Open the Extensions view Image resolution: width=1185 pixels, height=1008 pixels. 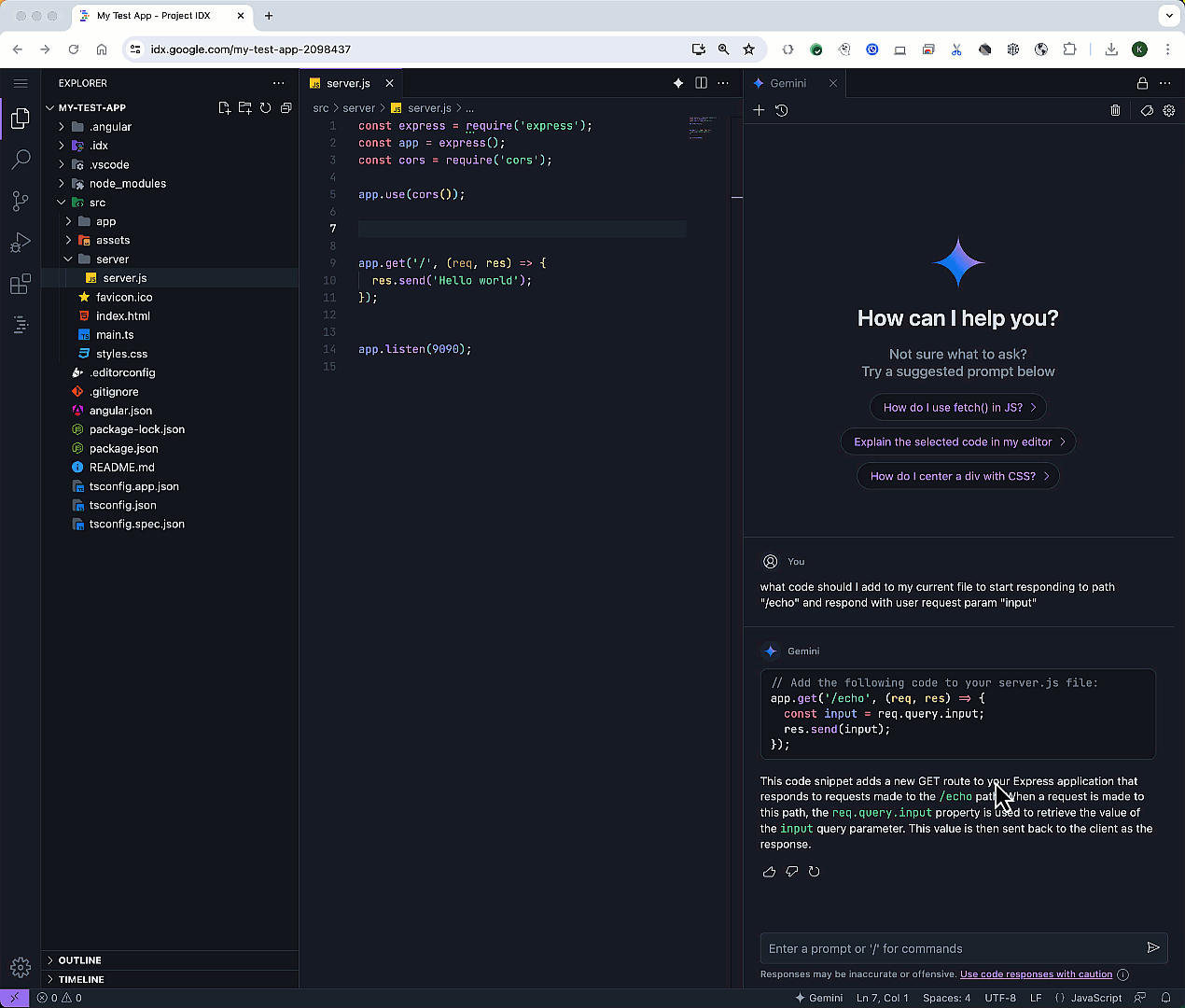21,285
